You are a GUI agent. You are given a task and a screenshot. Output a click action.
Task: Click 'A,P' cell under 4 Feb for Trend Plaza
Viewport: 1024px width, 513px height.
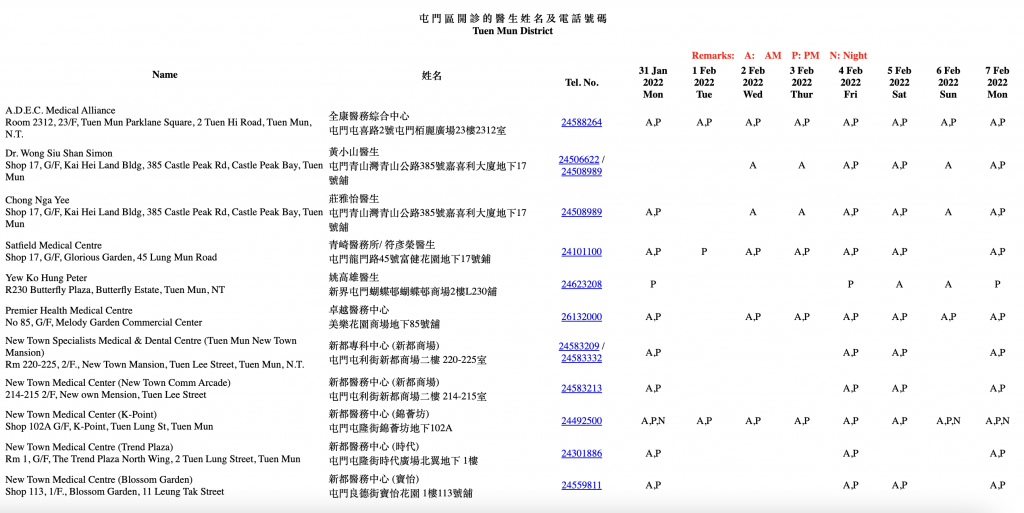point(850,453)
